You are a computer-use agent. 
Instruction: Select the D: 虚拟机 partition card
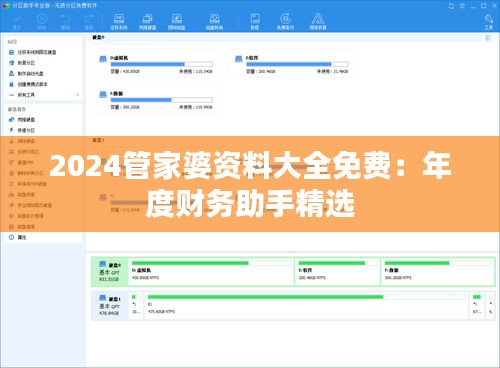tap(157, 64)
